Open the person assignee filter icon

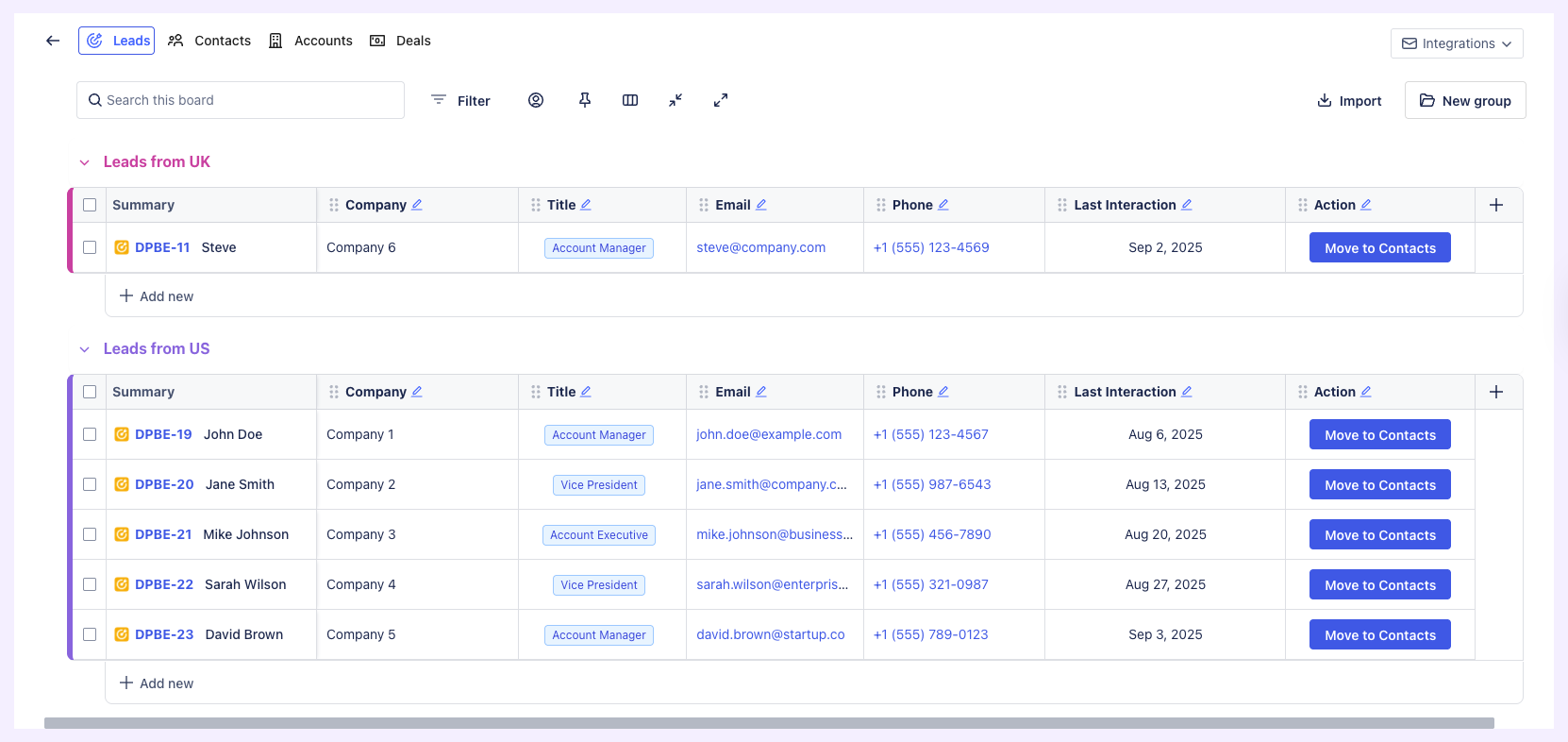[x=536, y=100]
